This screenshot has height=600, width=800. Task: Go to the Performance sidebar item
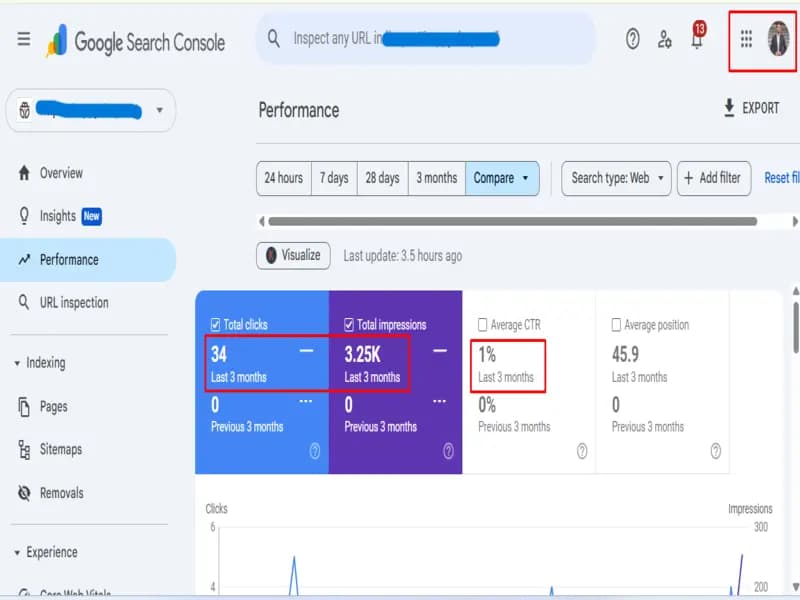[x=88, y=260]
